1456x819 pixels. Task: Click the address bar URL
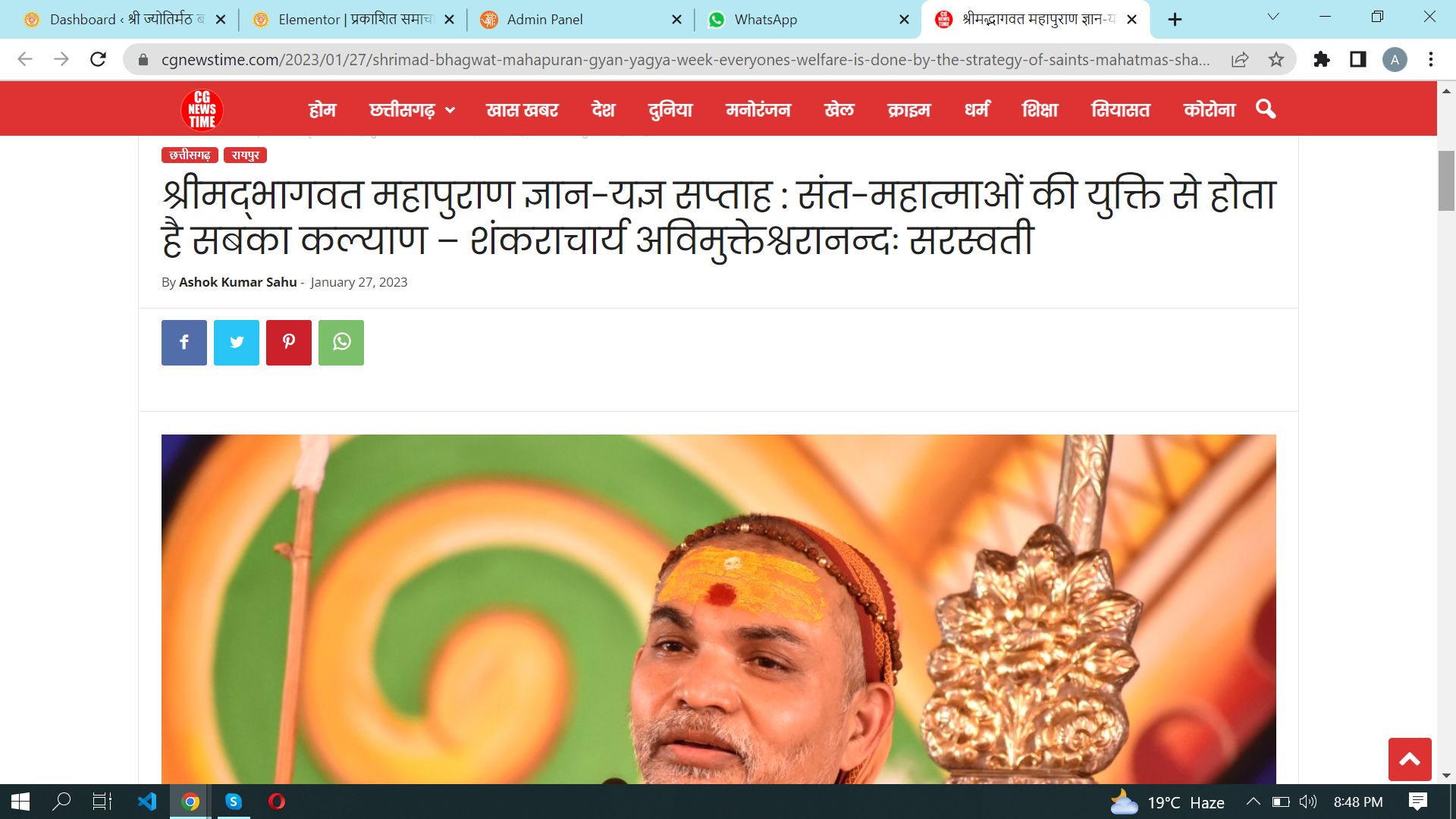click(x=685, y=59)
